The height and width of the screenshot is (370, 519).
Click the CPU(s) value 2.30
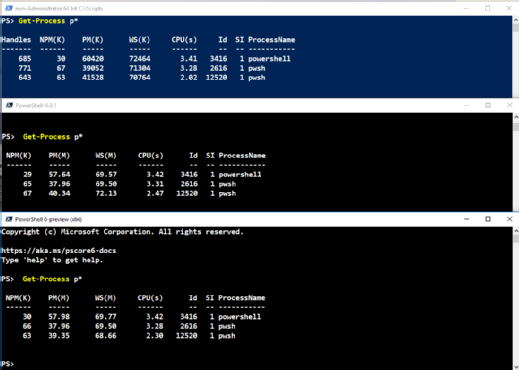(x=155, y=336)
